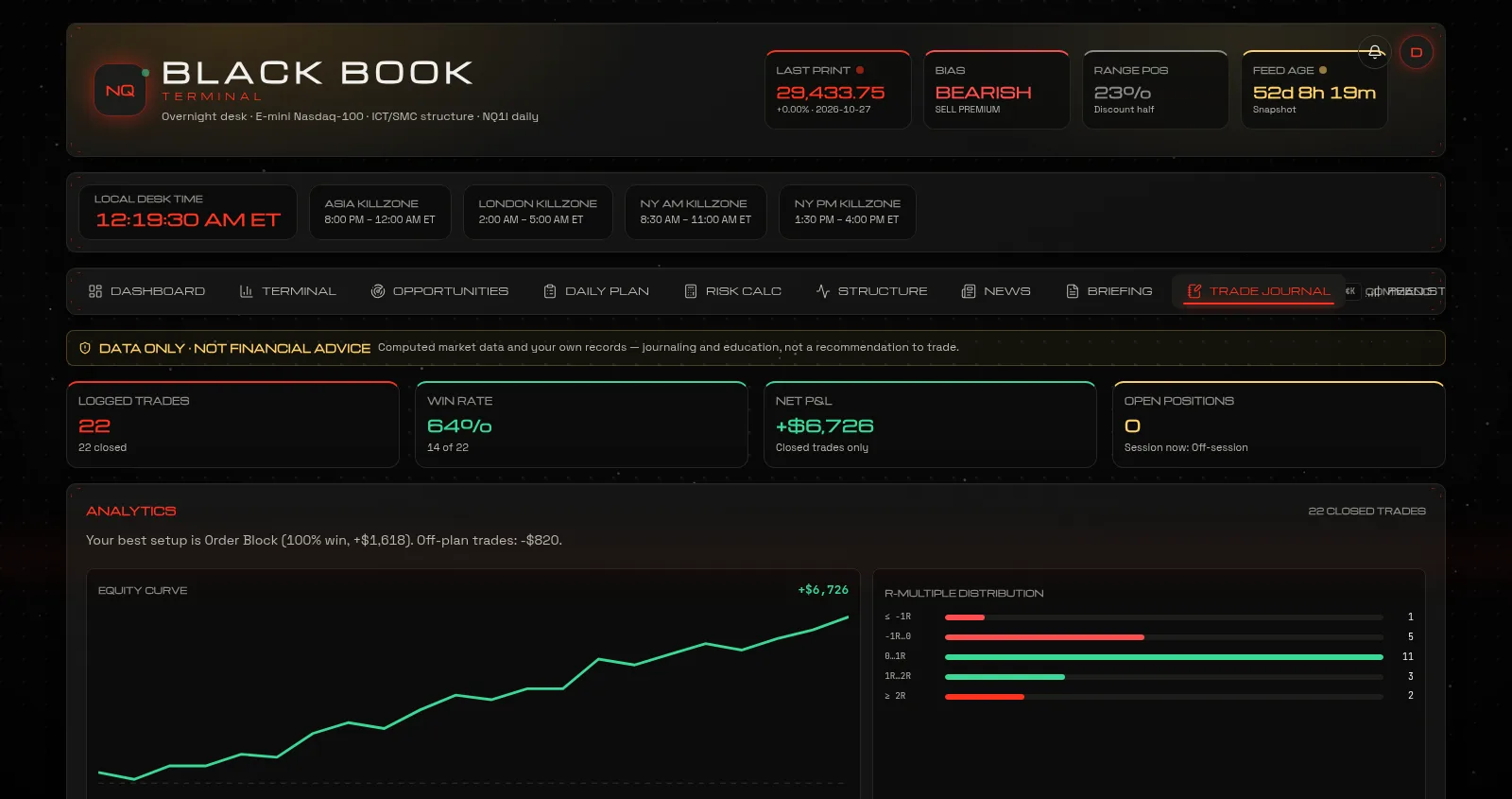This screenshot has width=1512, height=799.
Task: Click the local desk time 12:19:30 AM ET
Action: (188, 220)
